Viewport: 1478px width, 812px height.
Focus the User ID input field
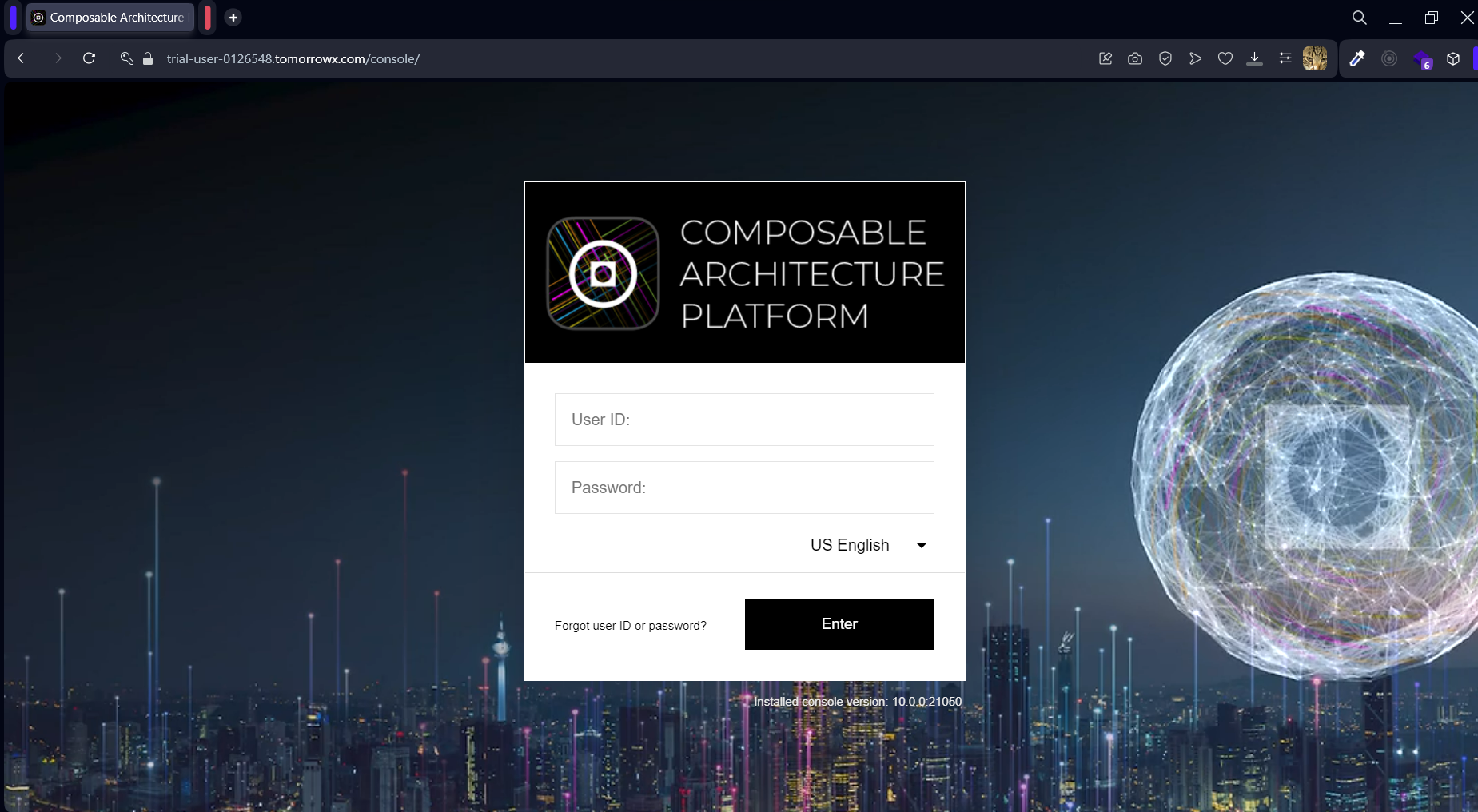744,420
